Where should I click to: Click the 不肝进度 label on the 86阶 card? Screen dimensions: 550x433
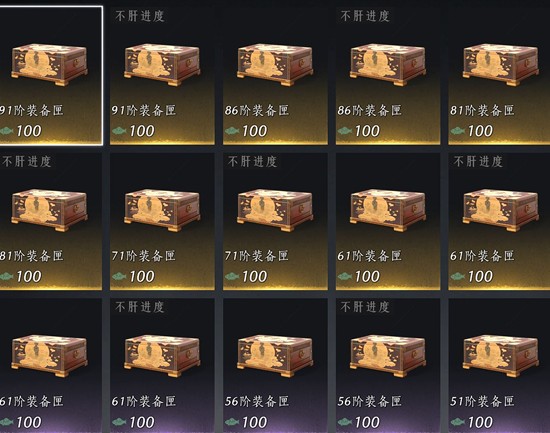click(365, 16)
